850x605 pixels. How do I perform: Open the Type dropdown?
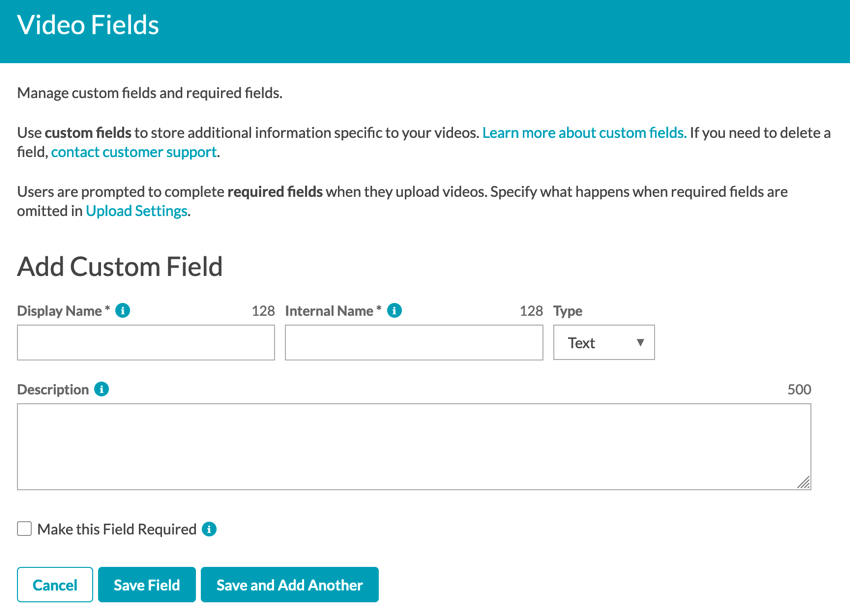604,342
